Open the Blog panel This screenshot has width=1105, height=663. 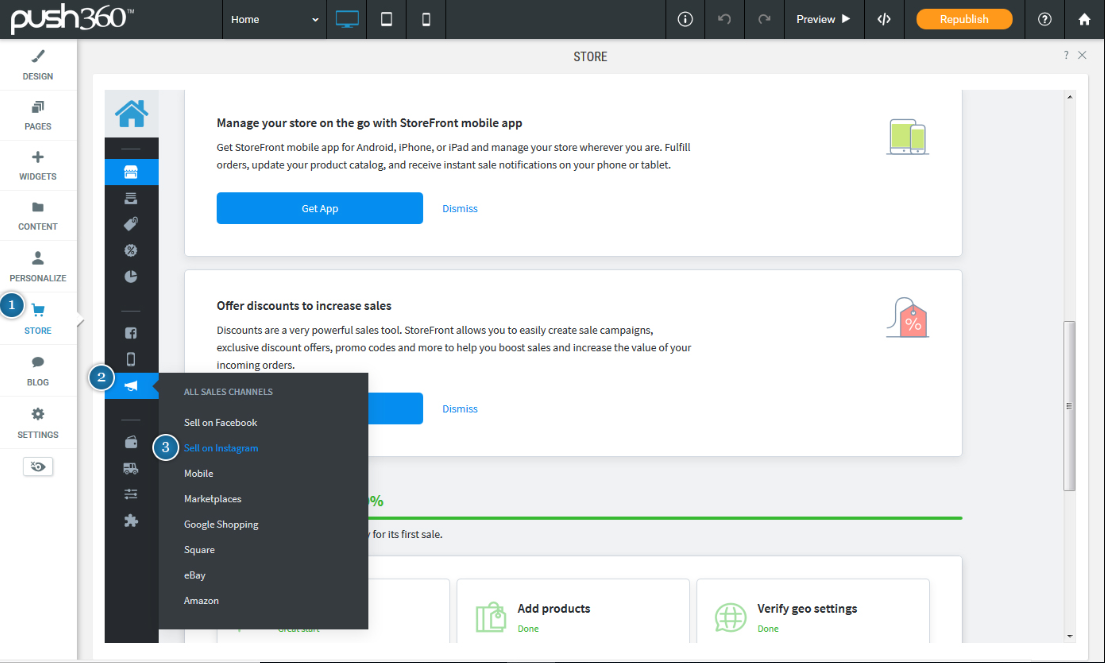point(38,371)
